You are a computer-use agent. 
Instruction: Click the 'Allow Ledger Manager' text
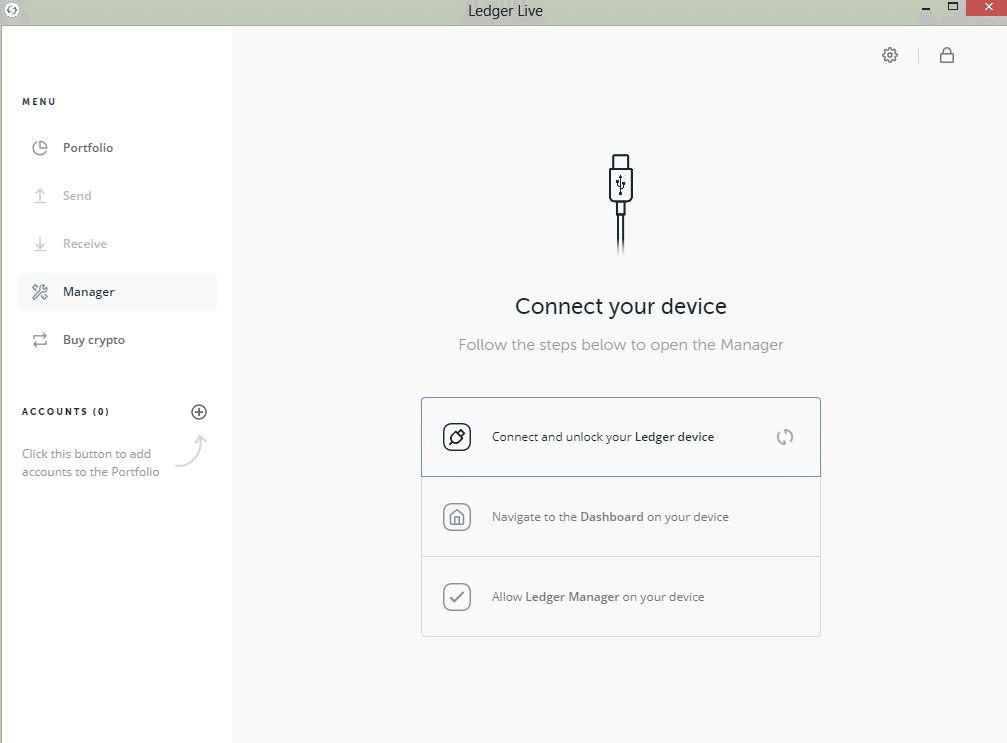598,597
